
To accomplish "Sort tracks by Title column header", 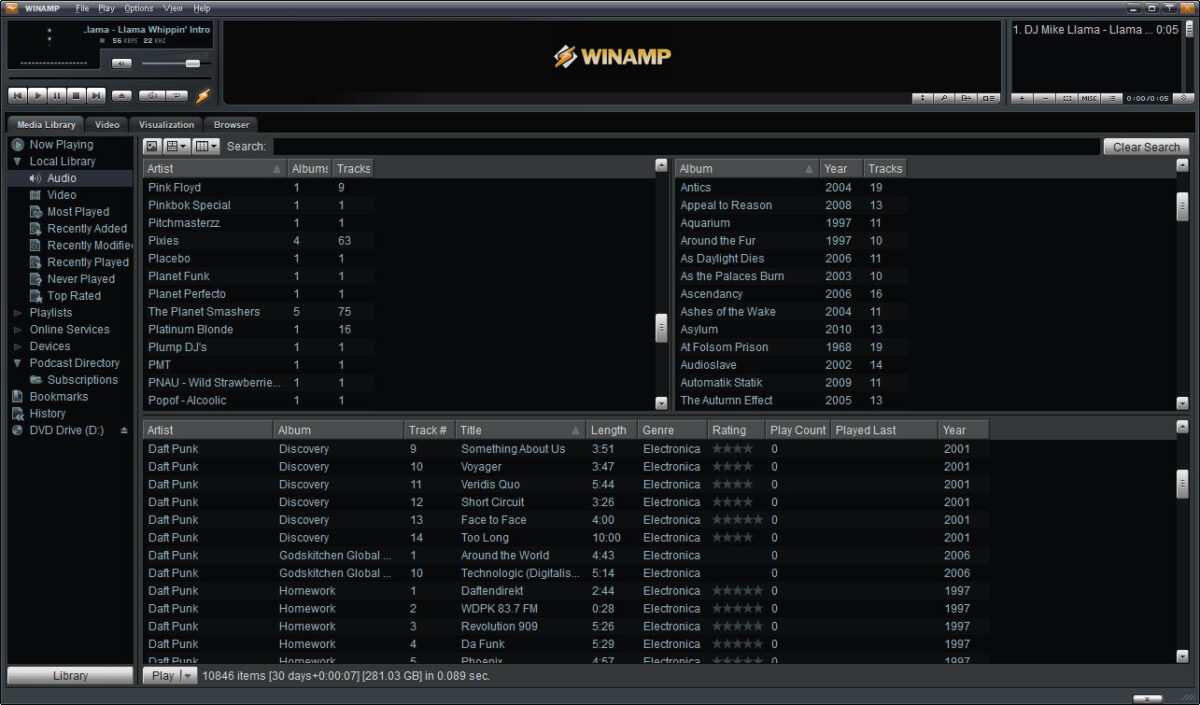I will coord(520,430).
